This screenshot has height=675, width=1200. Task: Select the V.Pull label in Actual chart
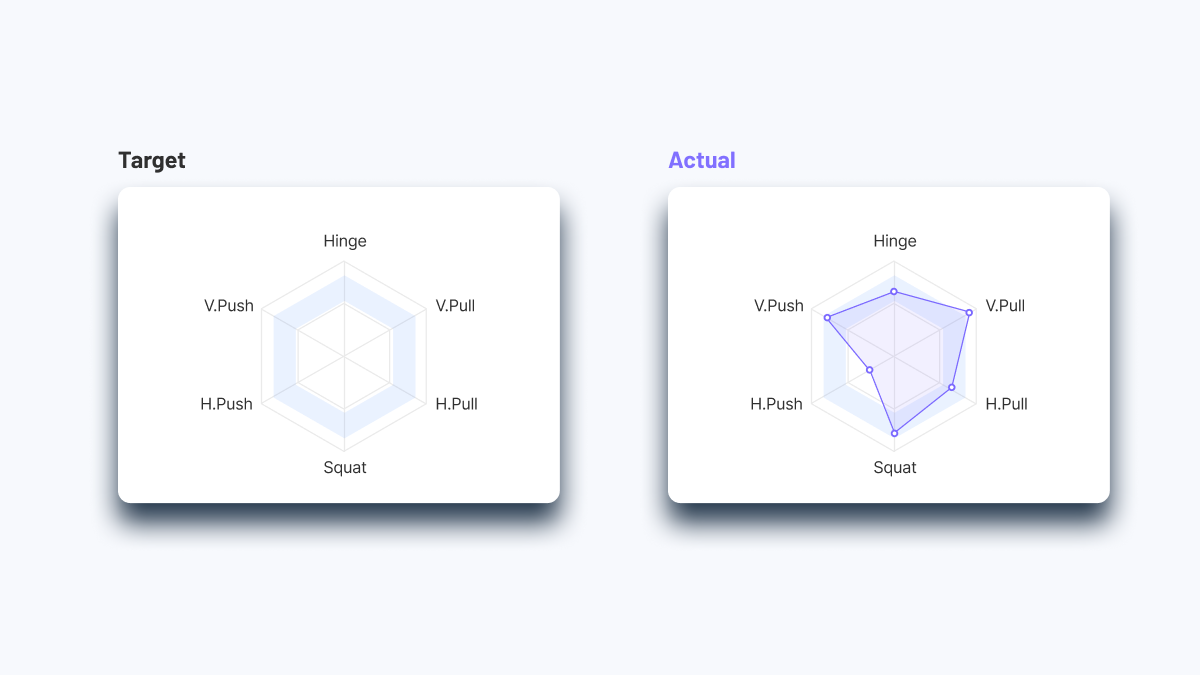(1006, 306)
